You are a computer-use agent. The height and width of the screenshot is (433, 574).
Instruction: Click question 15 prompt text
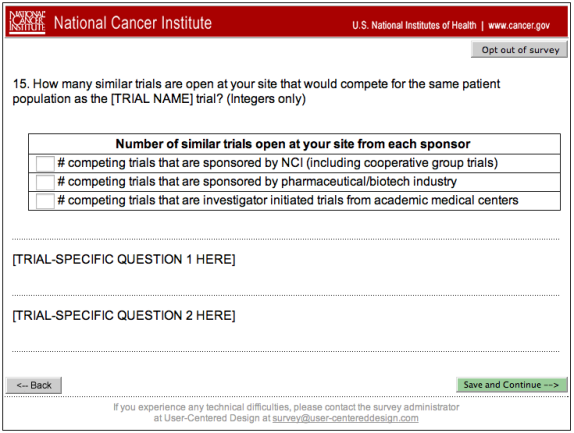(x=256, y=91)
